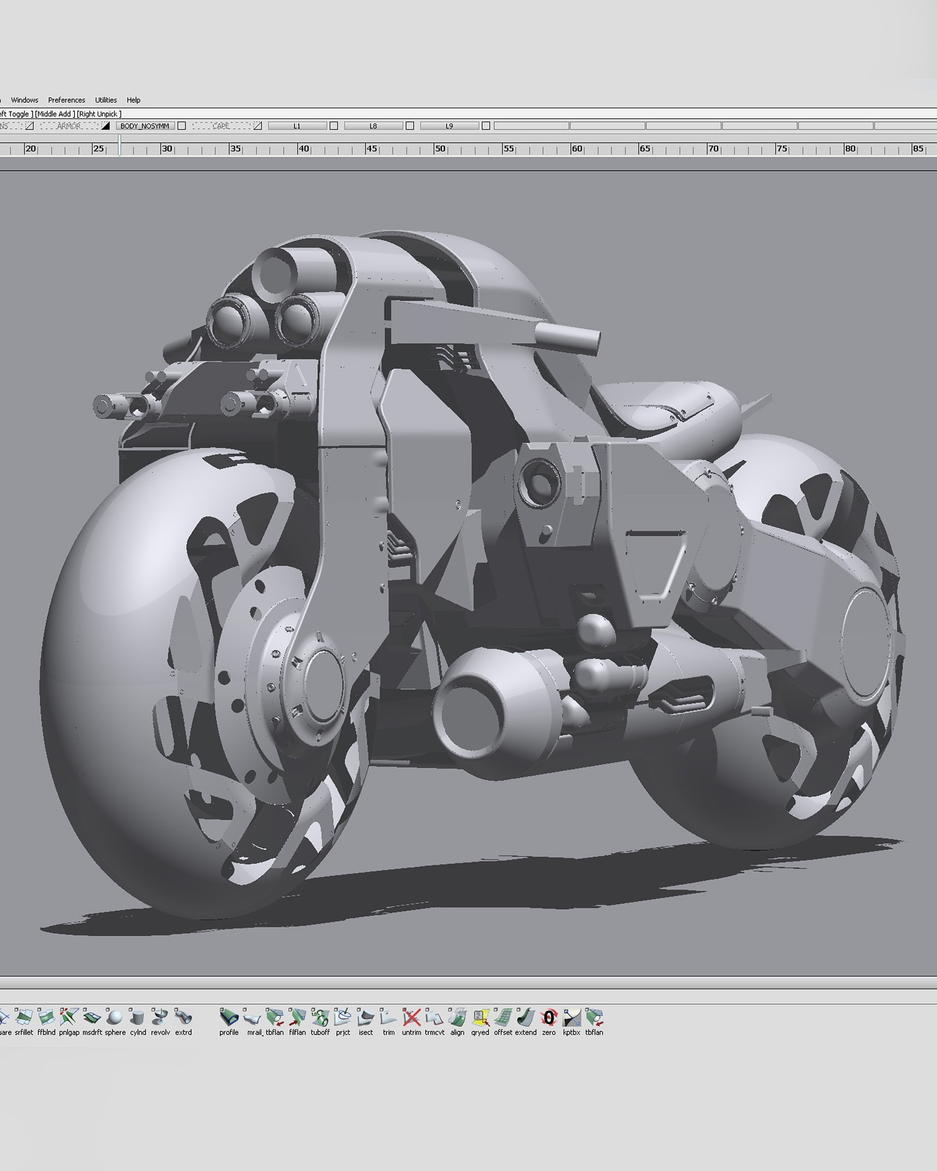Pick the revolv surface tool
The width and height of the screenshot is (937, 1171).
160,1018
